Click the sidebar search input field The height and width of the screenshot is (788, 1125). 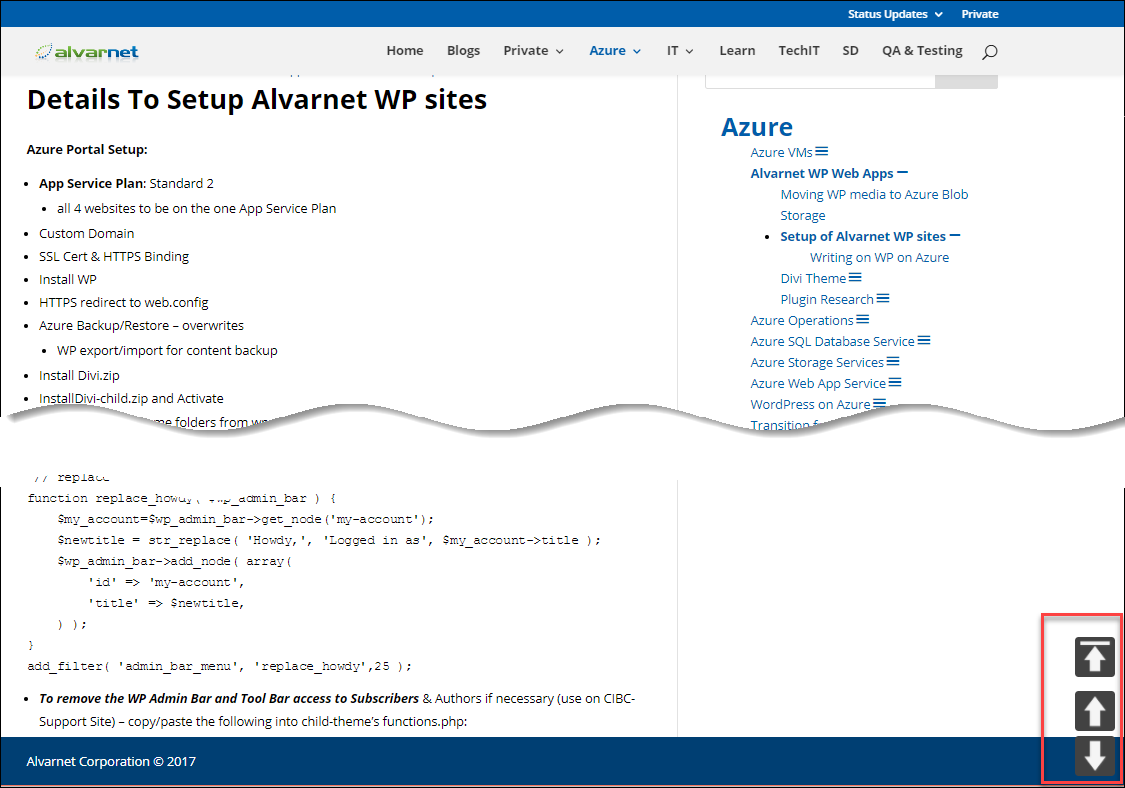click(x=820, y=80)
